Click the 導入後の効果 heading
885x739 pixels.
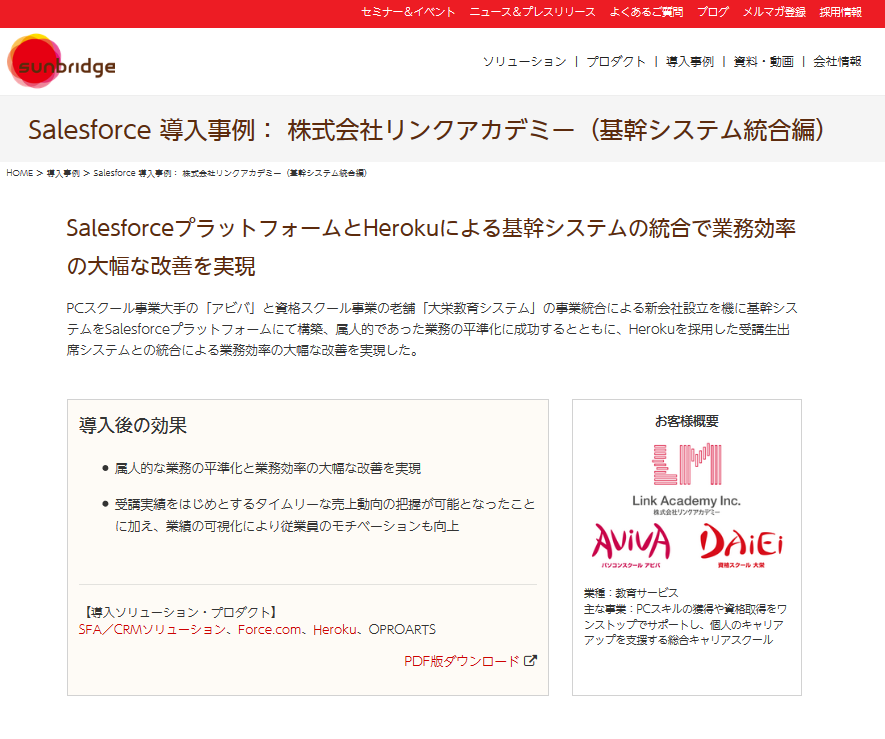[133, 425]
